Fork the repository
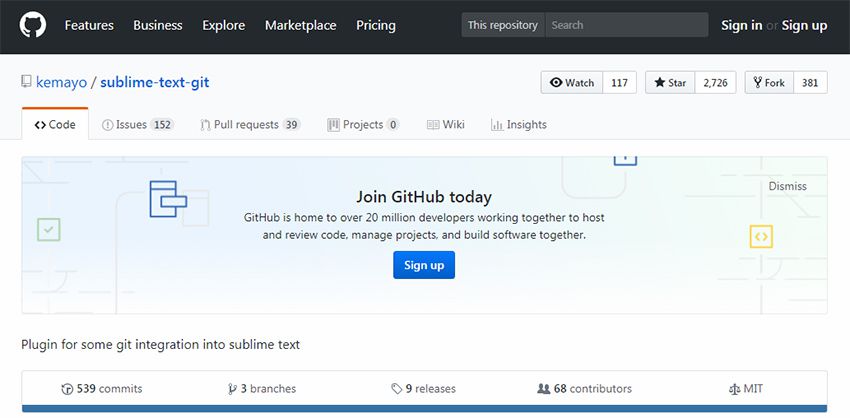This screenshot has width=850, height=418. pyautogui.click(x=769, y=83)
